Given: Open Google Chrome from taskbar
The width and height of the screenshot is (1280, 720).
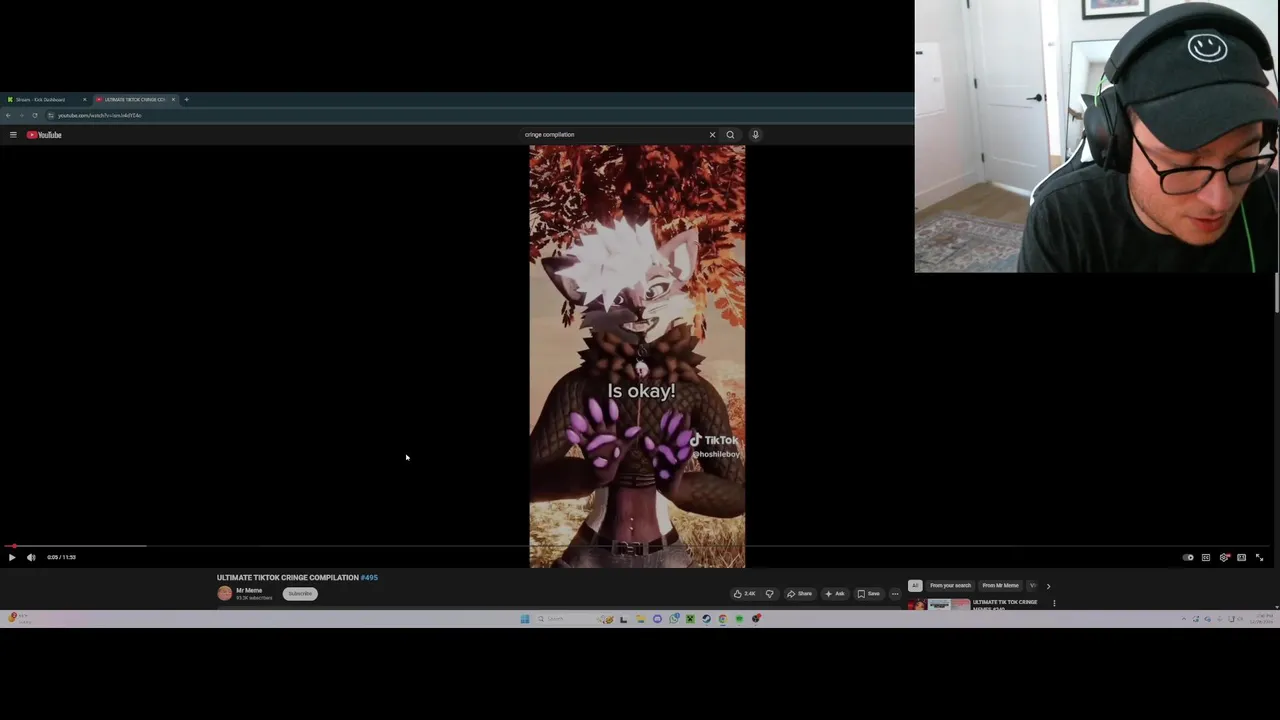Looking at the screenshot, I should (722, 619).
